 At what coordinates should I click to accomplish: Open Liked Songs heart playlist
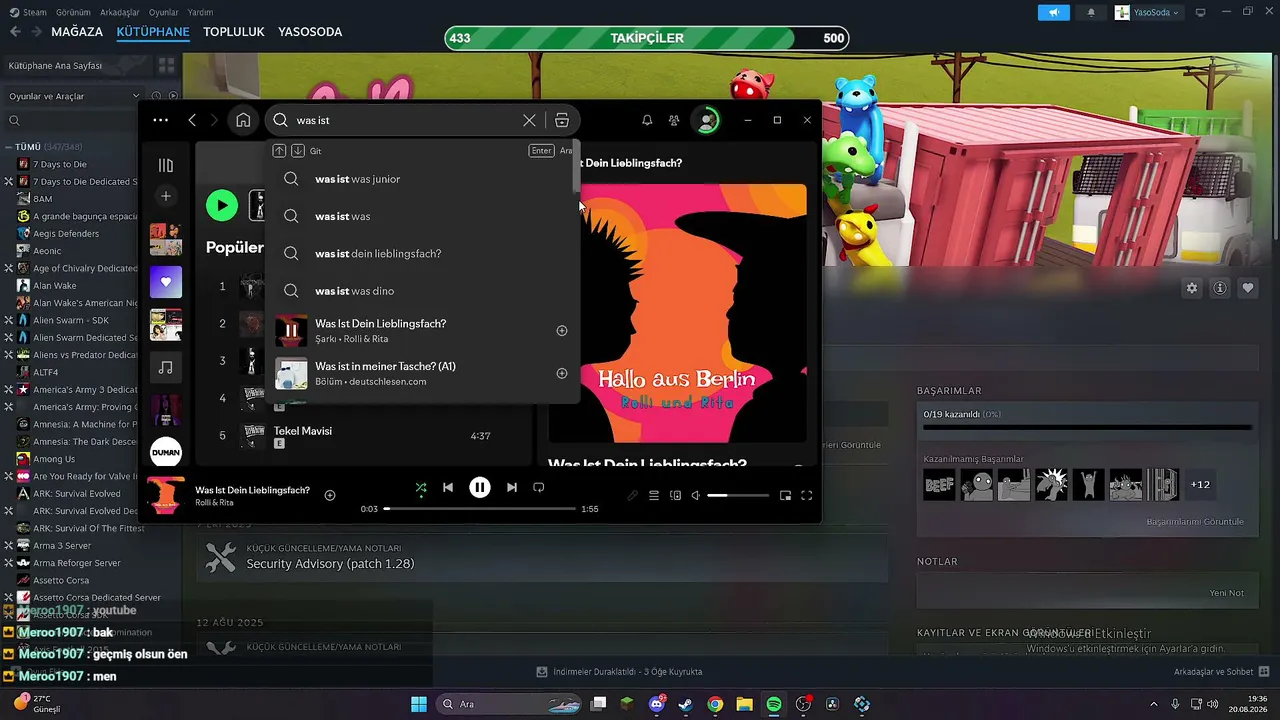pos(166,282)
